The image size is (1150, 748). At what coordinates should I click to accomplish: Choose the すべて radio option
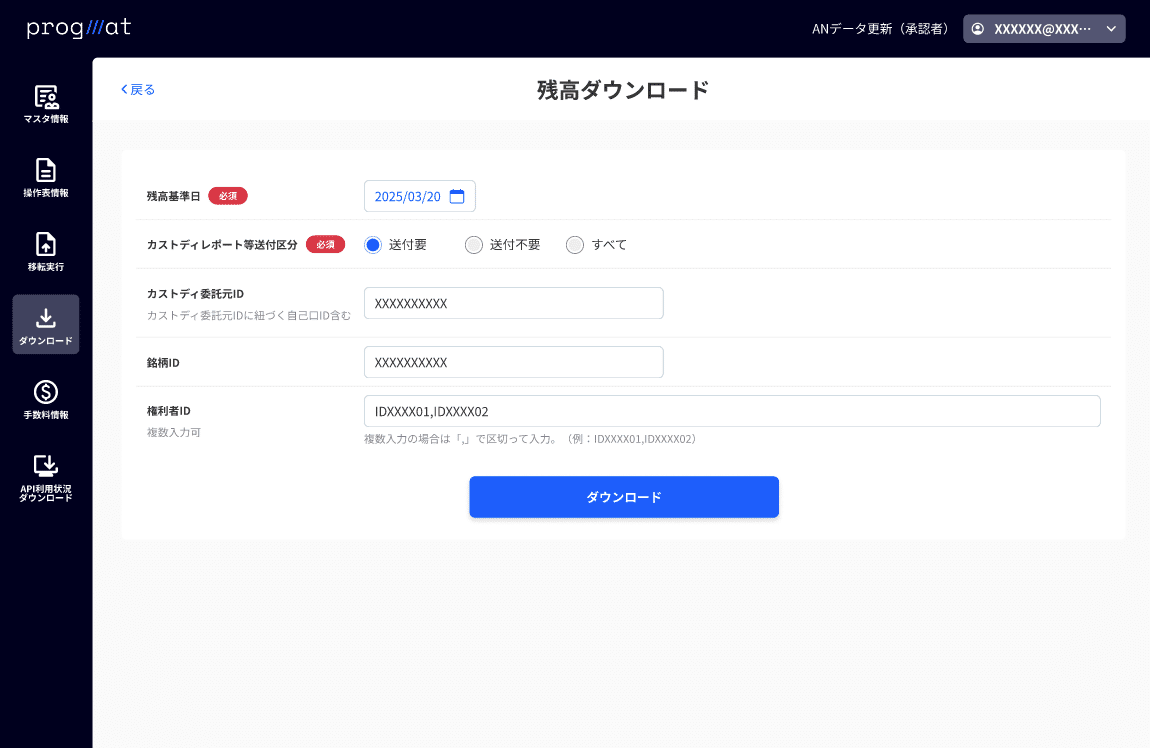[x=575, y=244]
